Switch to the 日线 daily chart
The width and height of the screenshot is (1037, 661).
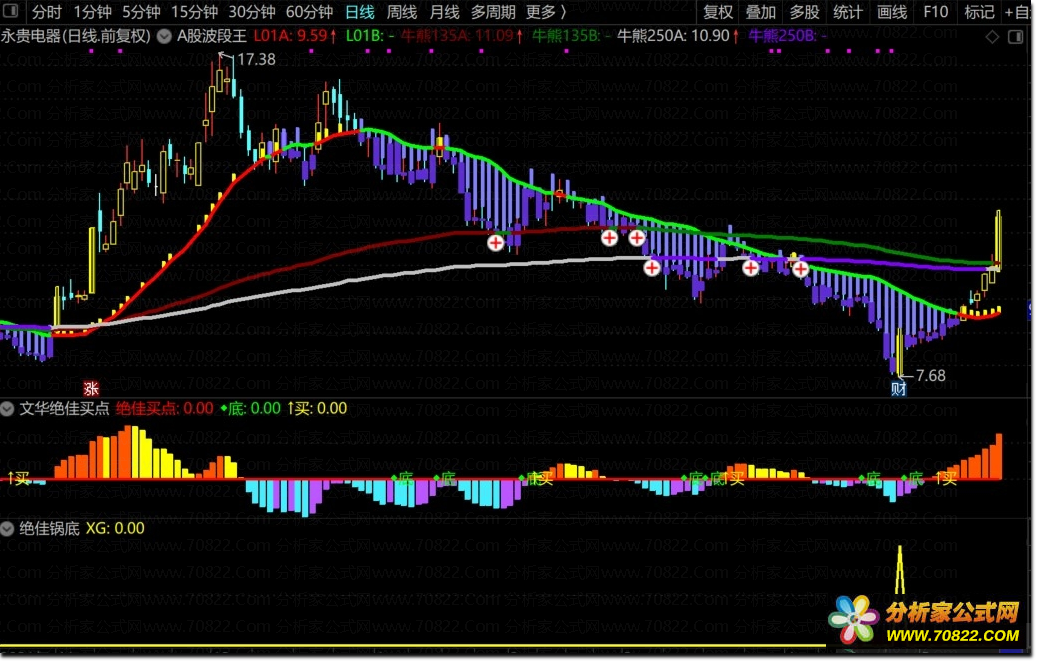coord(360,12)
